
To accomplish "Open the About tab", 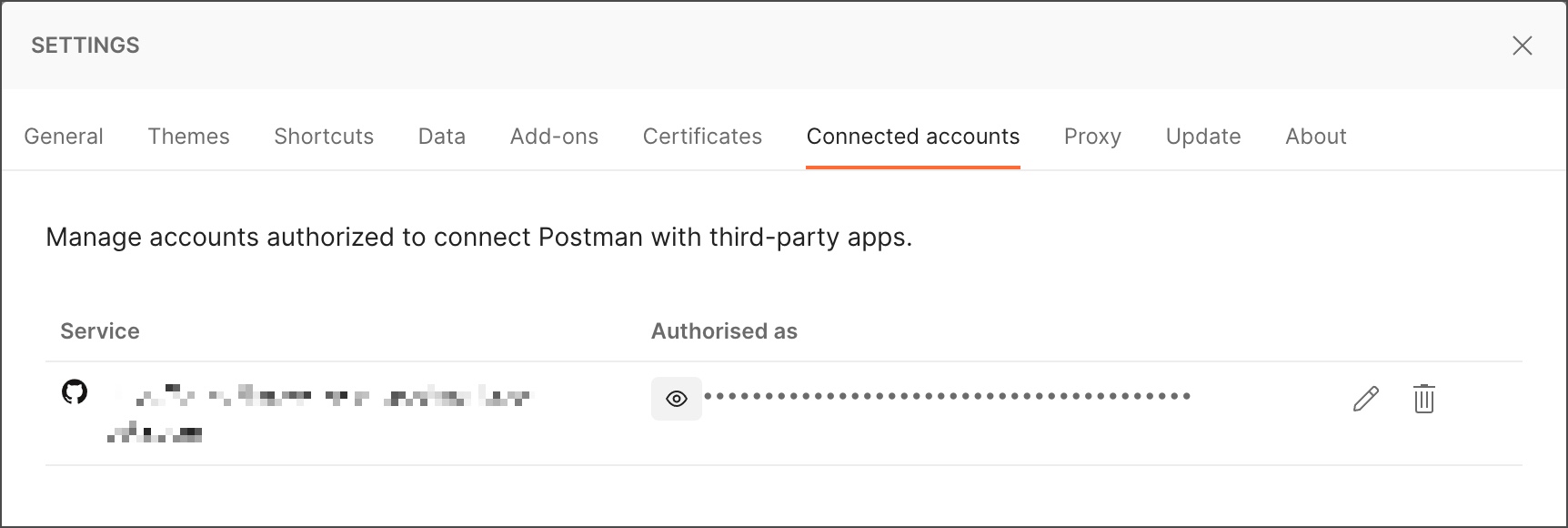I will click(1316, 137).
